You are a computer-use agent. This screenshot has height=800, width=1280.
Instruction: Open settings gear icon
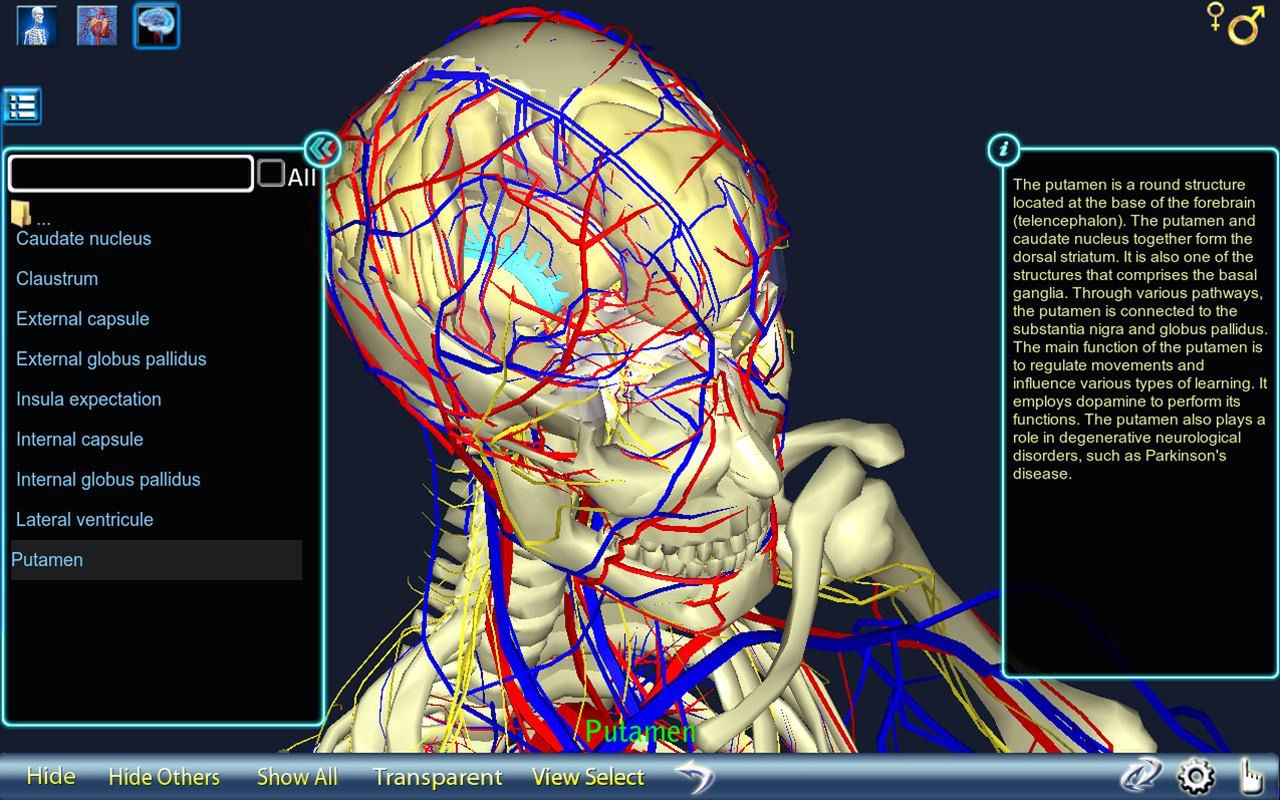pyautogui.click(x=1196, y=776)
